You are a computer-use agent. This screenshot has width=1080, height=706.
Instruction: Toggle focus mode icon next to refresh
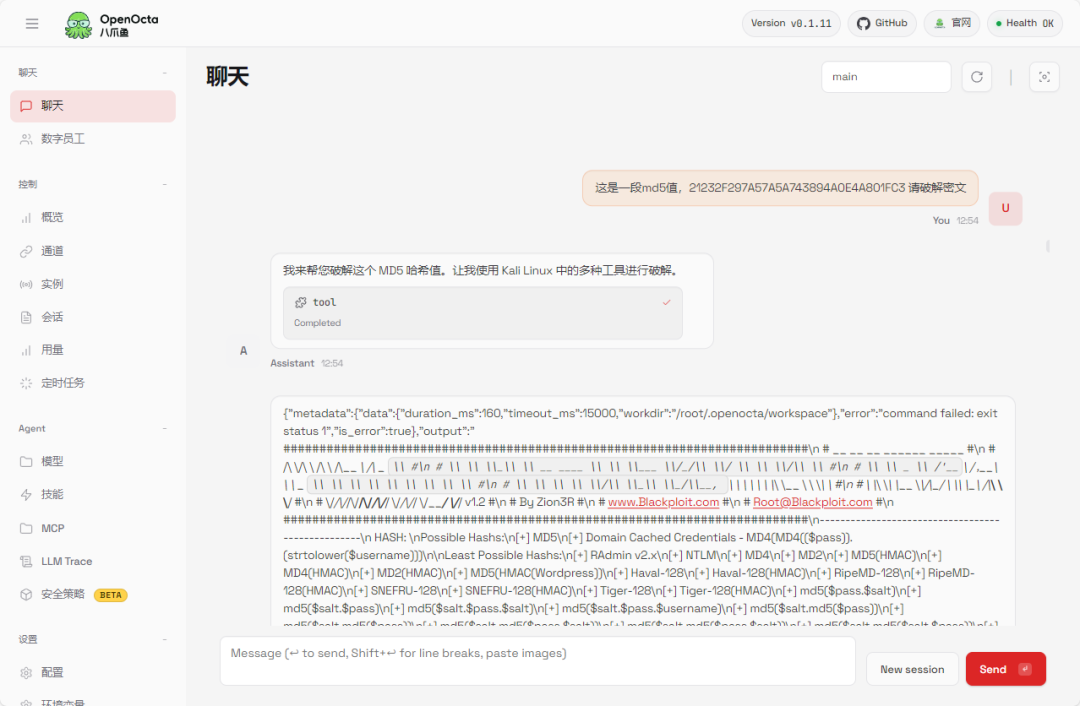pos(1043,77)
